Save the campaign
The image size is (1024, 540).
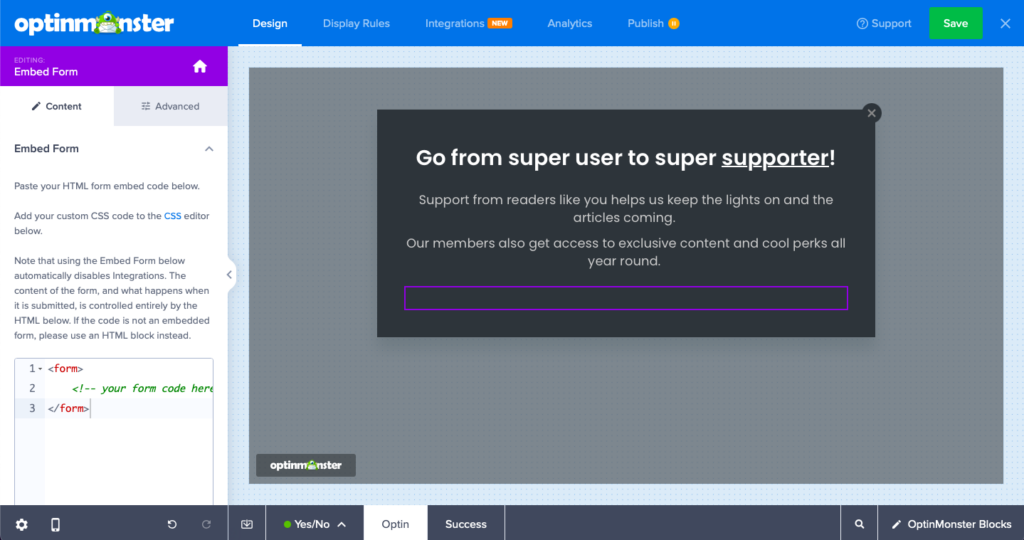[x=955, y=24]
